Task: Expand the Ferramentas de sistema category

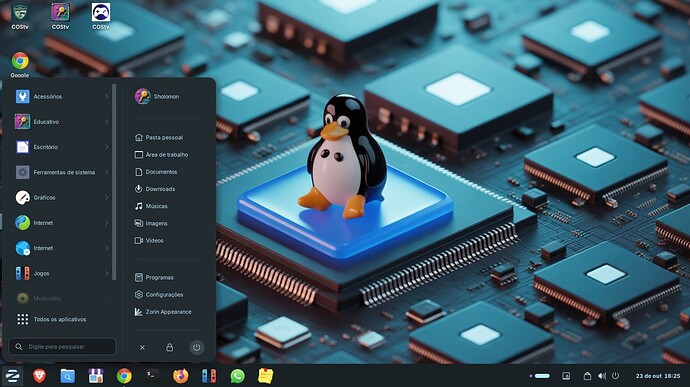Action: tap(61, 173)
